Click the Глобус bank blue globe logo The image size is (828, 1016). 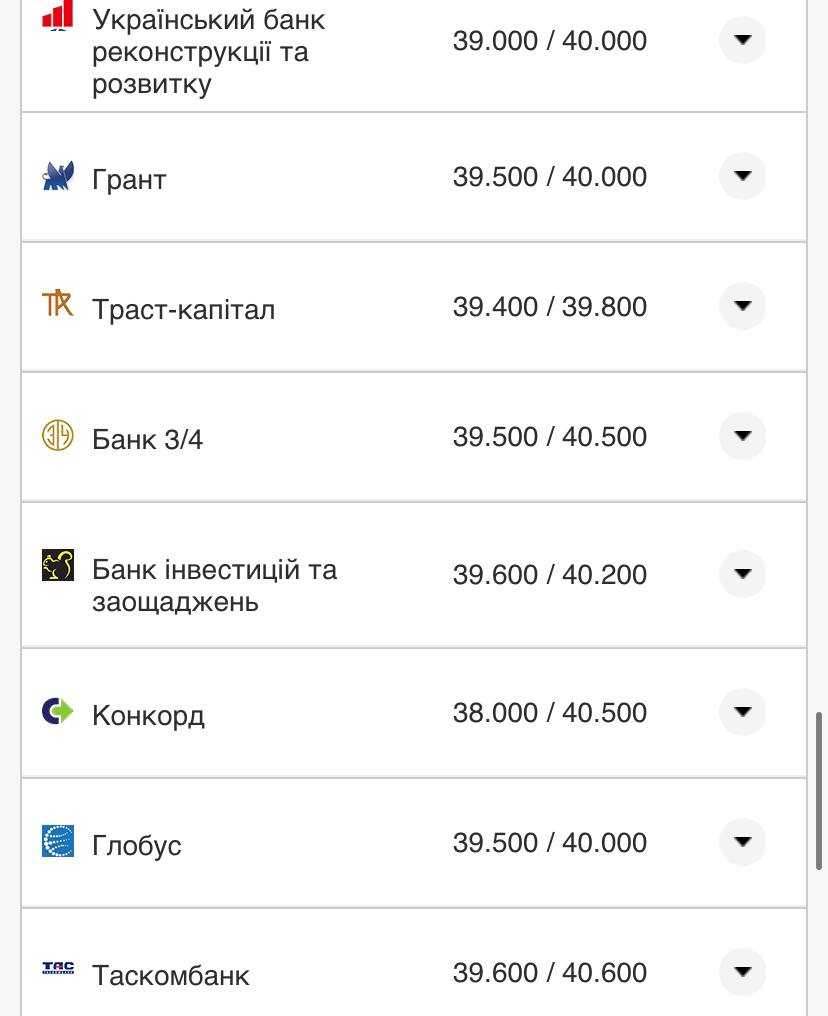tap(58, 841)
